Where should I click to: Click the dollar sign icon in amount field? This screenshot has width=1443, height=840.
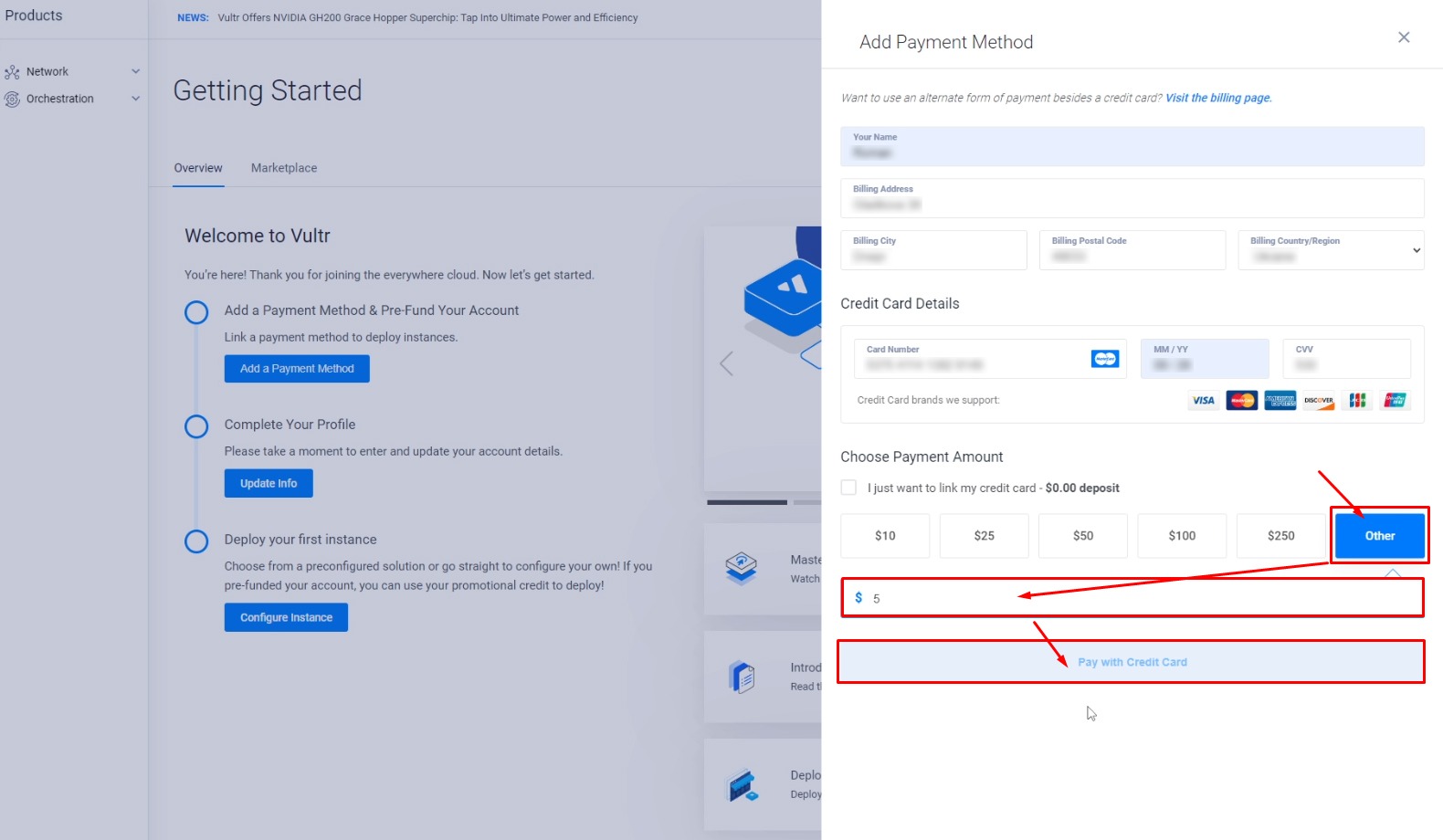858,597
